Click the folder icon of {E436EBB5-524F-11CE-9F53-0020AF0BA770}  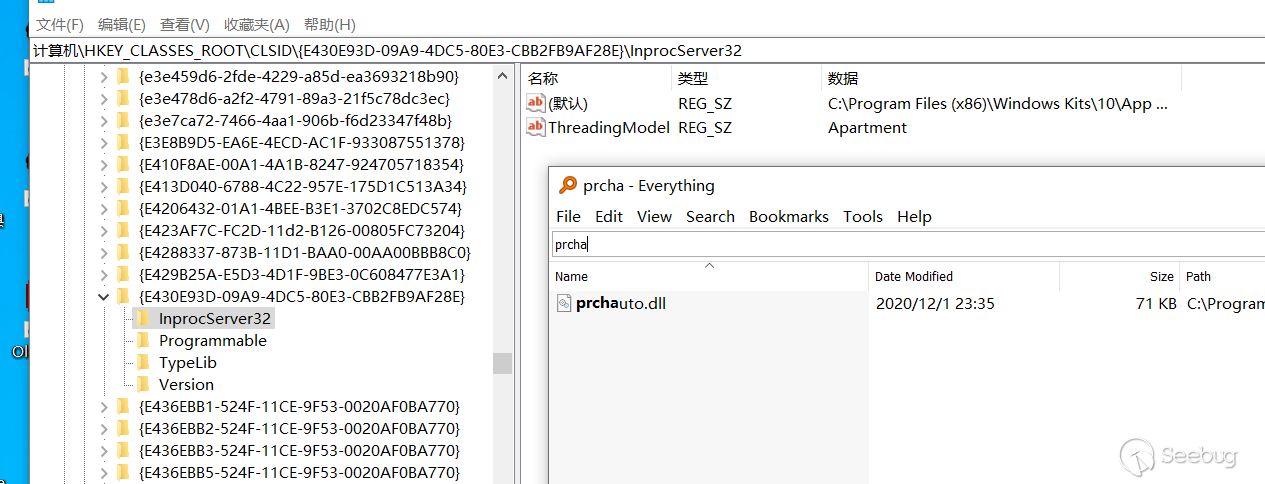click(x=124, y=472)
